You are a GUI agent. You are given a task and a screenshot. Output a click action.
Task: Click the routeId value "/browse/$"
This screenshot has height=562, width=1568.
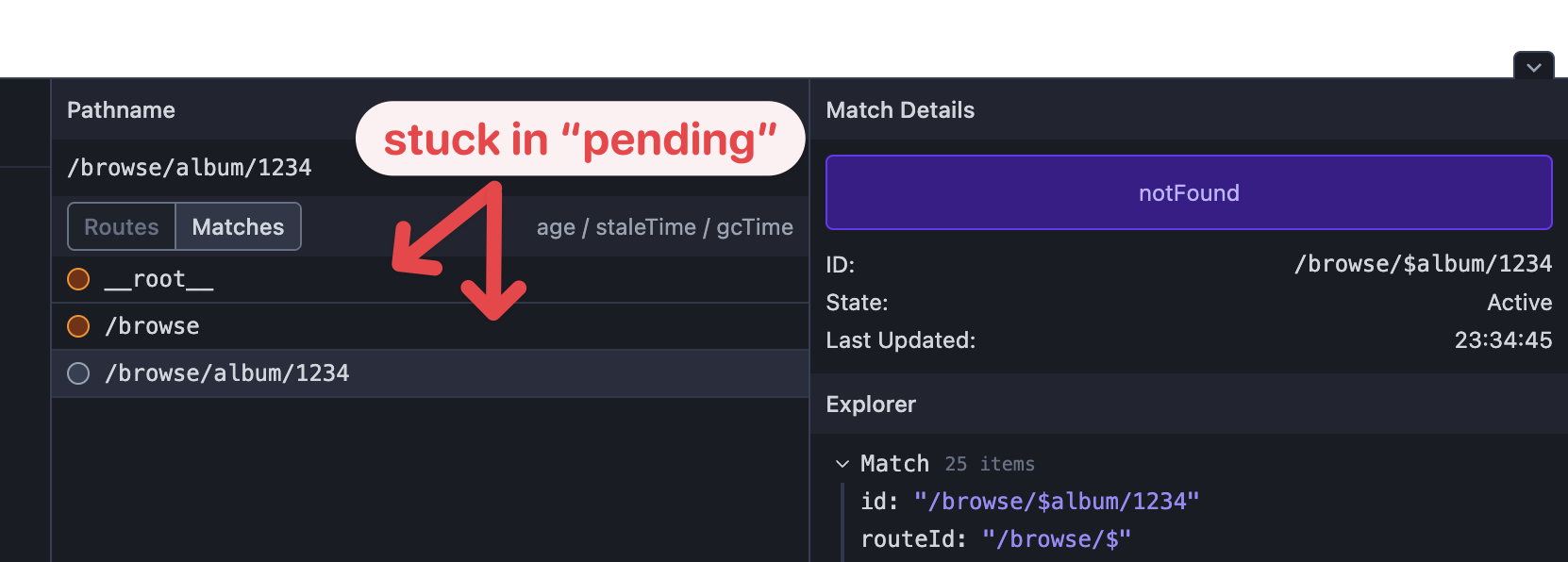[1056, 539]
